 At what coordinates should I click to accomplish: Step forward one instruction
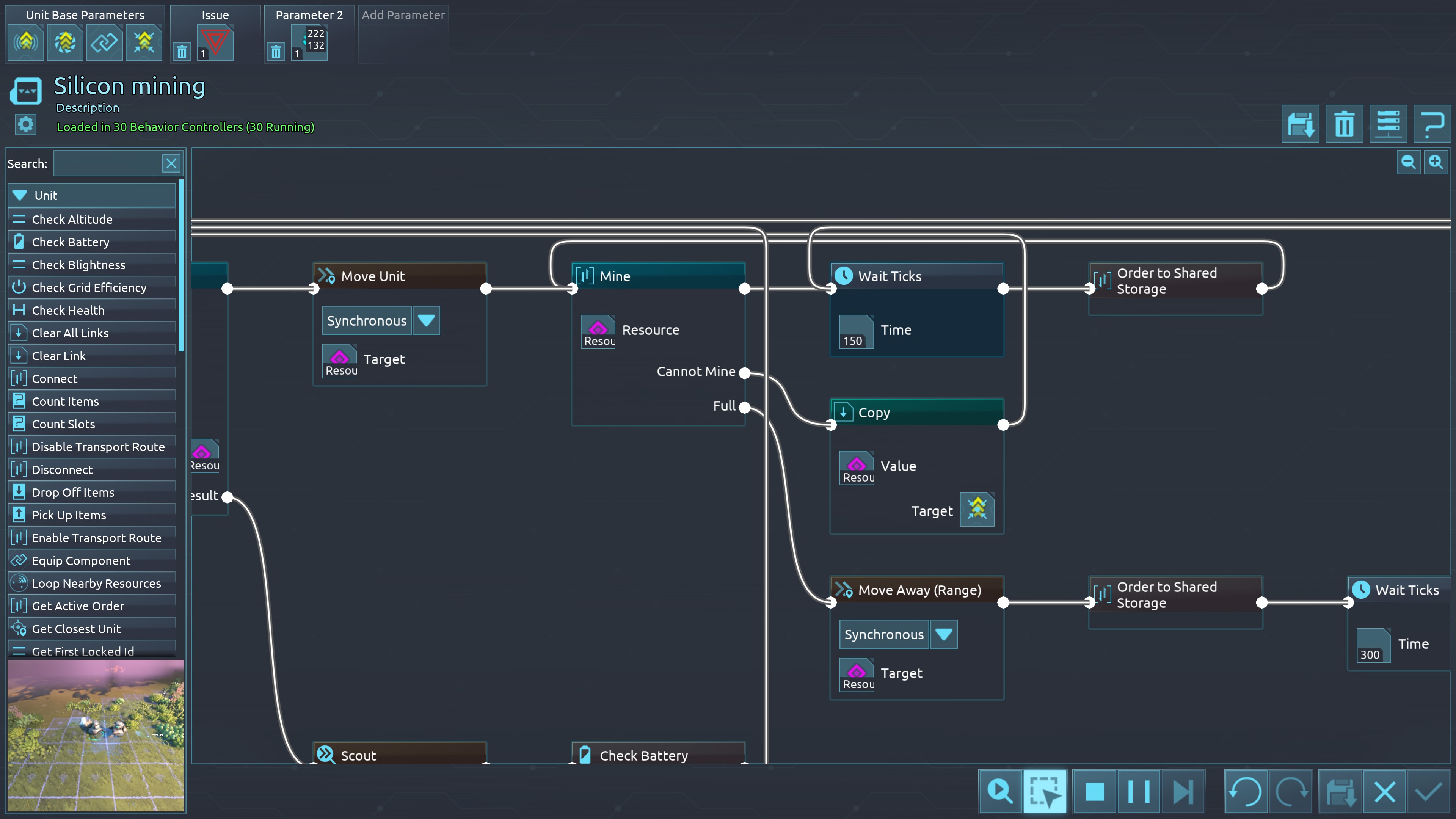[1183, 791]
